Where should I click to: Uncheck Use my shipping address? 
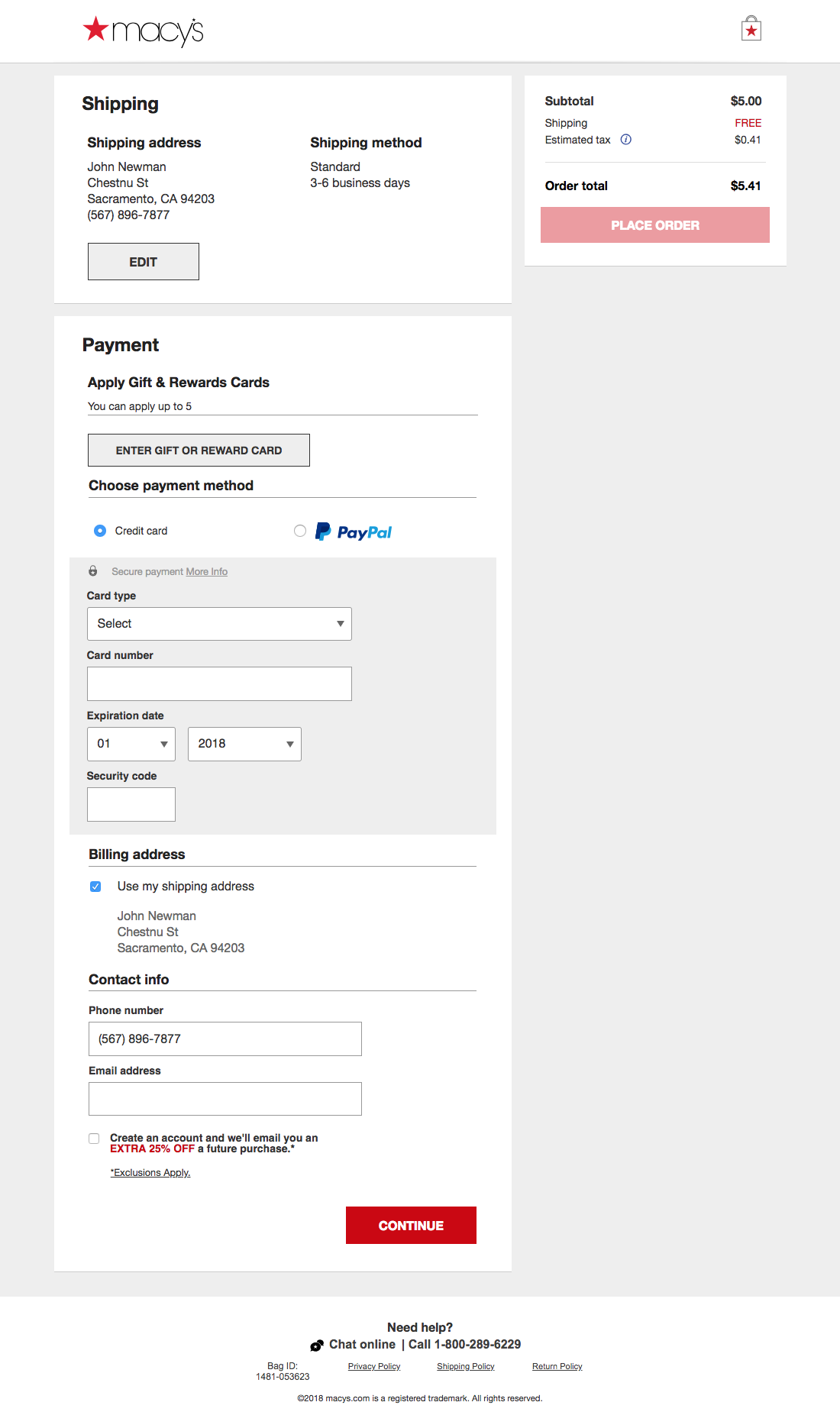click(x=95, y=887)
